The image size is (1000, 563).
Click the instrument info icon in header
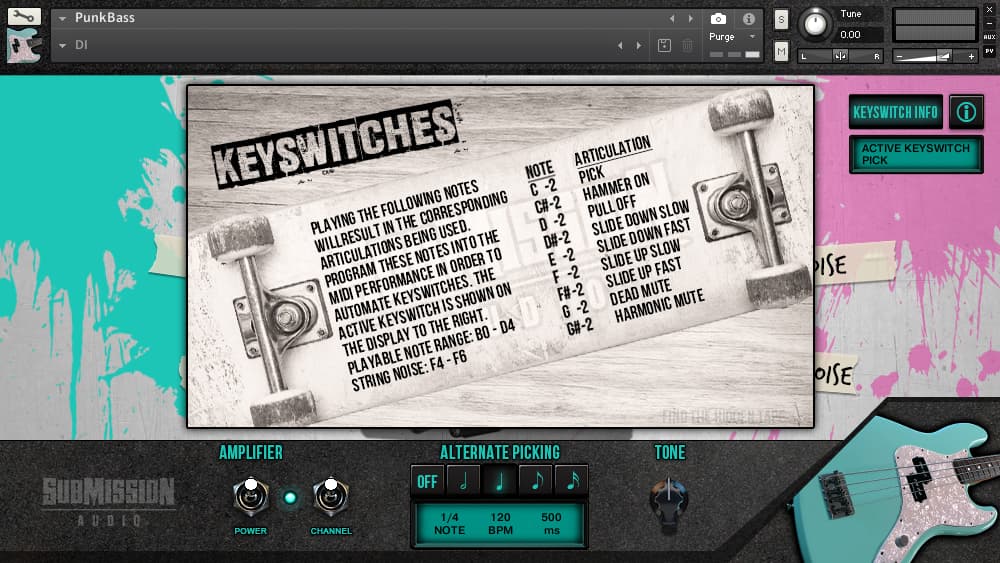click(x=748, y=19)
